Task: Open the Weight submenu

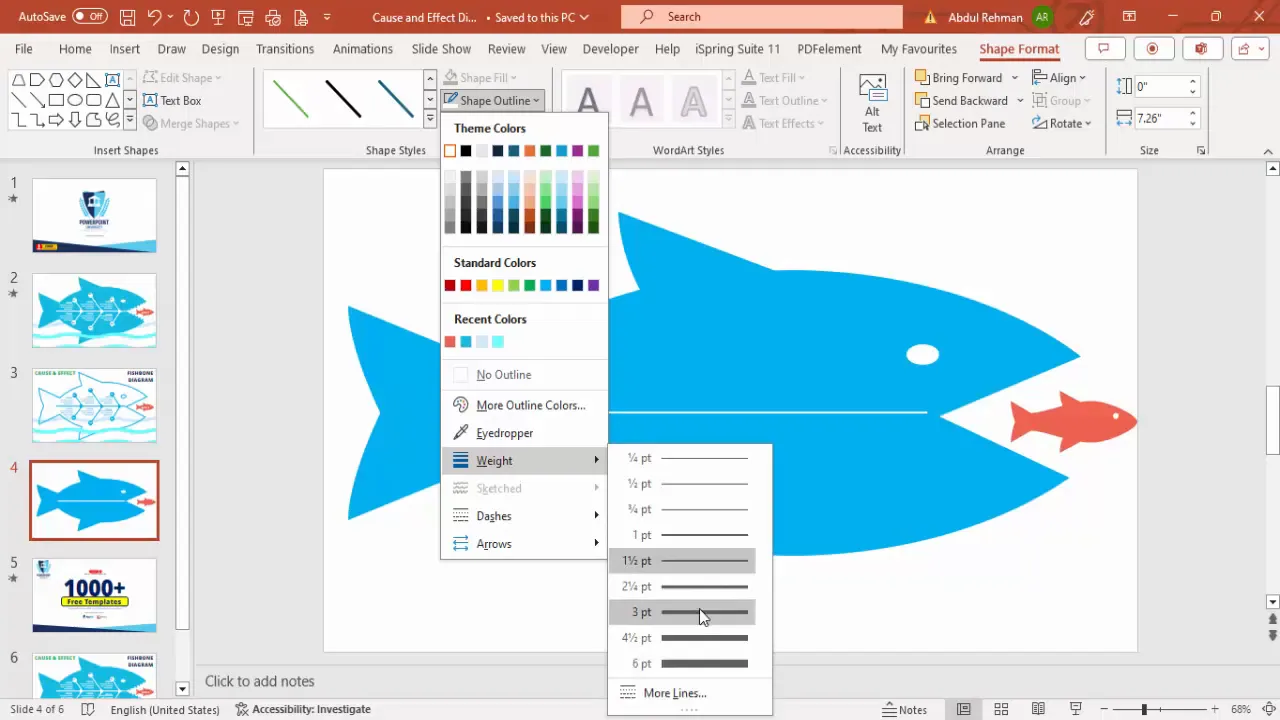Action: point(524,460)
